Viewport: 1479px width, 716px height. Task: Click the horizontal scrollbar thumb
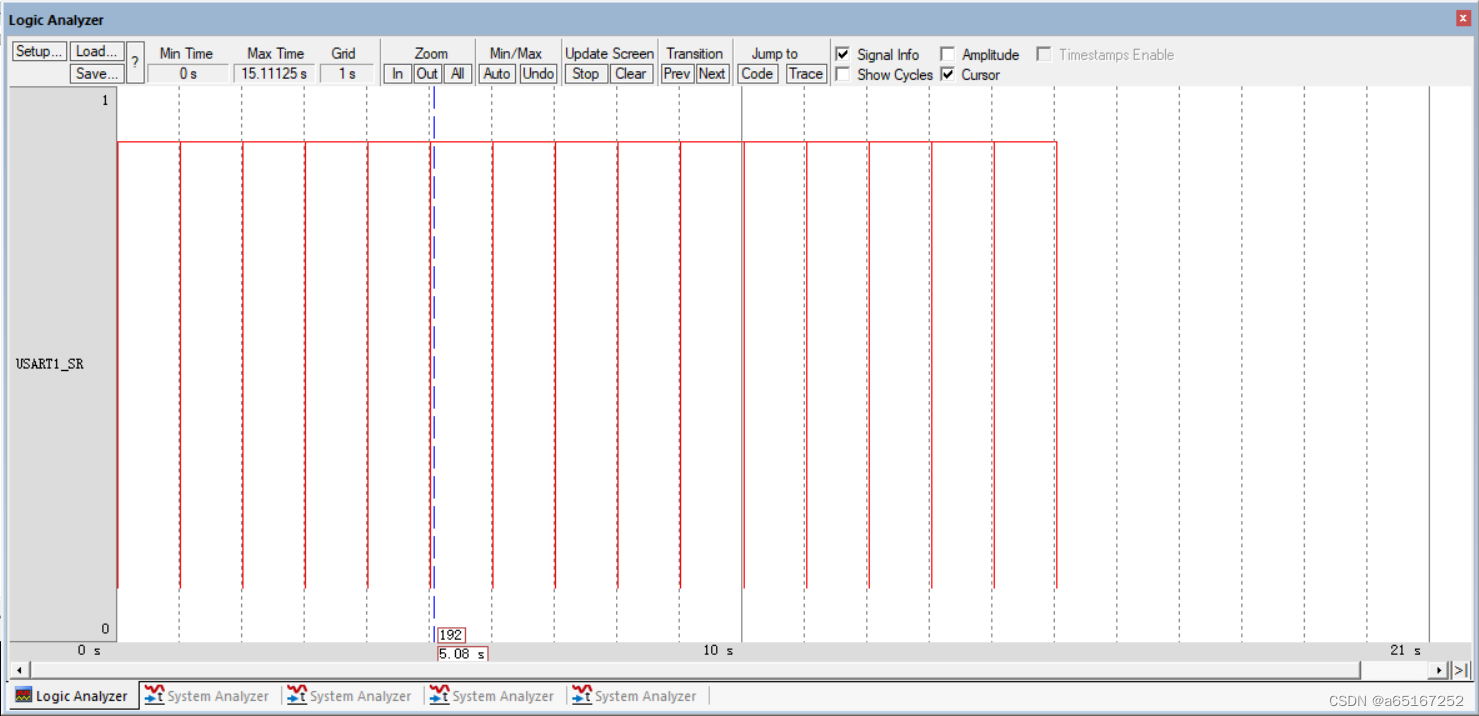[695, 670]
